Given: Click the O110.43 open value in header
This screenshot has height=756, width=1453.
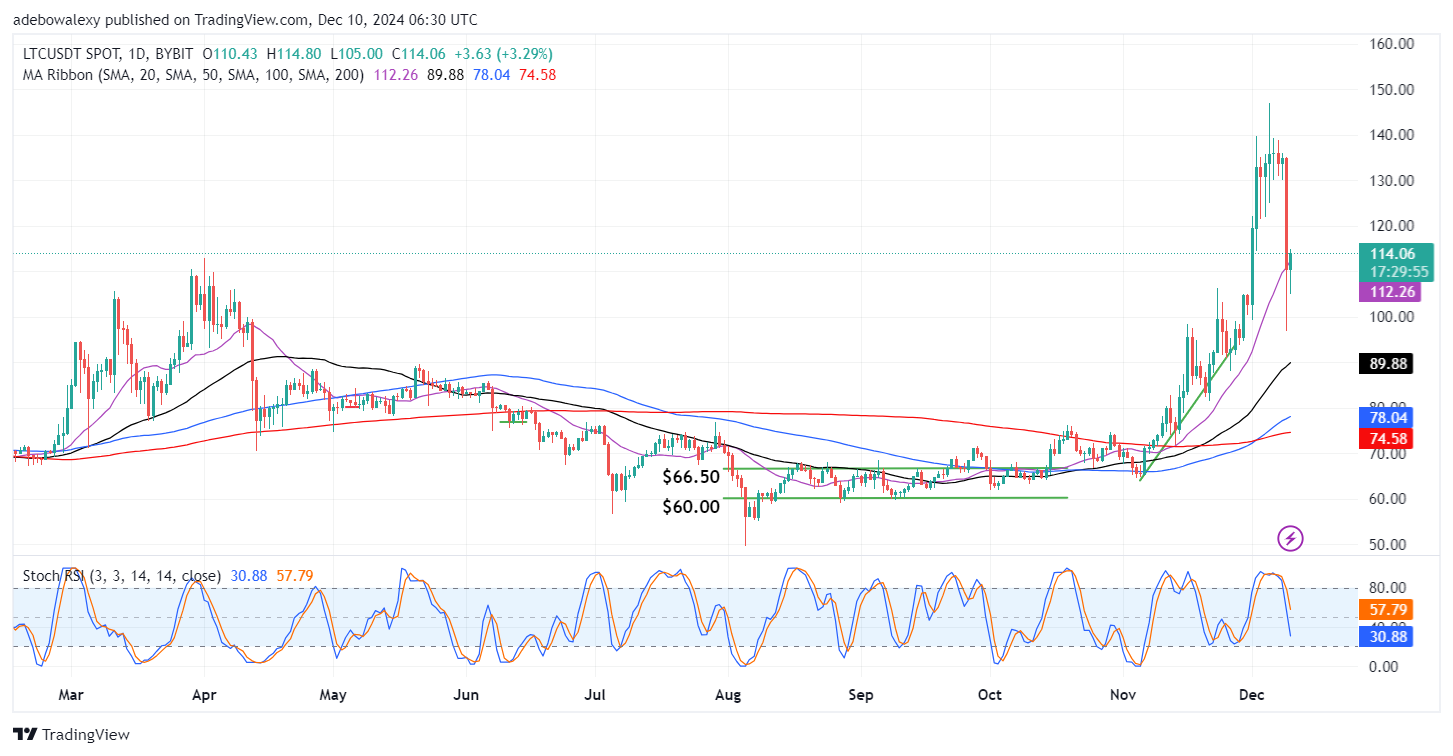Looking at the screenshot, I should (x=228, y=53).
